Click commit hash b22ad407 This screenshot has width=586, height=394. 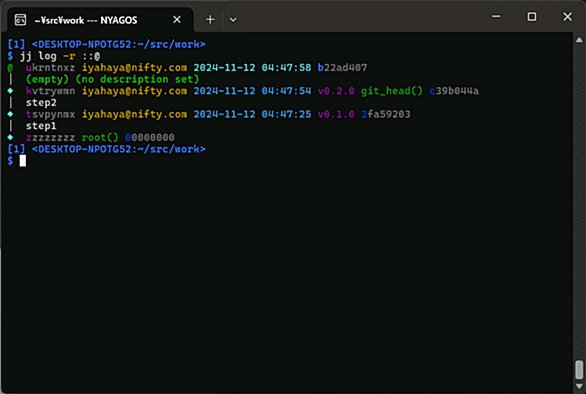pyautogui.click(x=342, y=68)
